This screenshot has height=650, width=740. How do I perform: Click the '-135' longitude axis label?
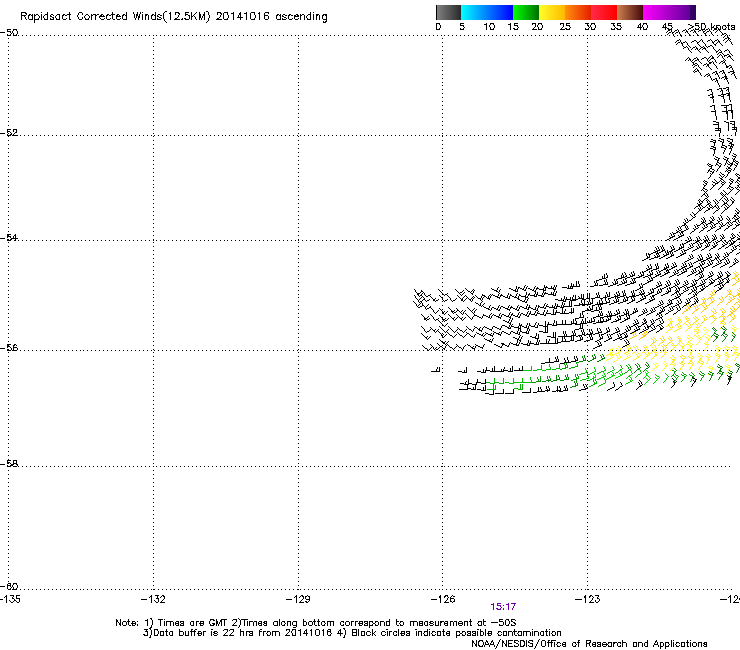pos(9,599)
